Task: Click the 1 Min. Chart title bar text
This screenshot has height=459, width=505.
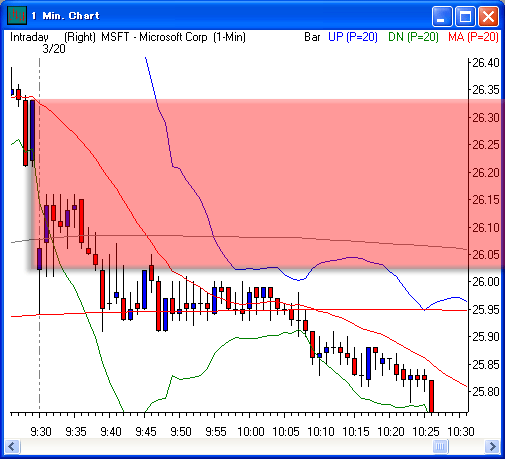Action: (65, 16)
